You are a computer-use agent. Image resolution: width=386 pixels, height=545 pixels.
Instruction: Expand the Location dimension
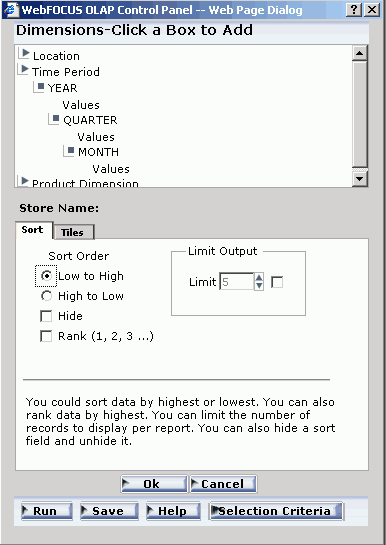click(25, 53)
